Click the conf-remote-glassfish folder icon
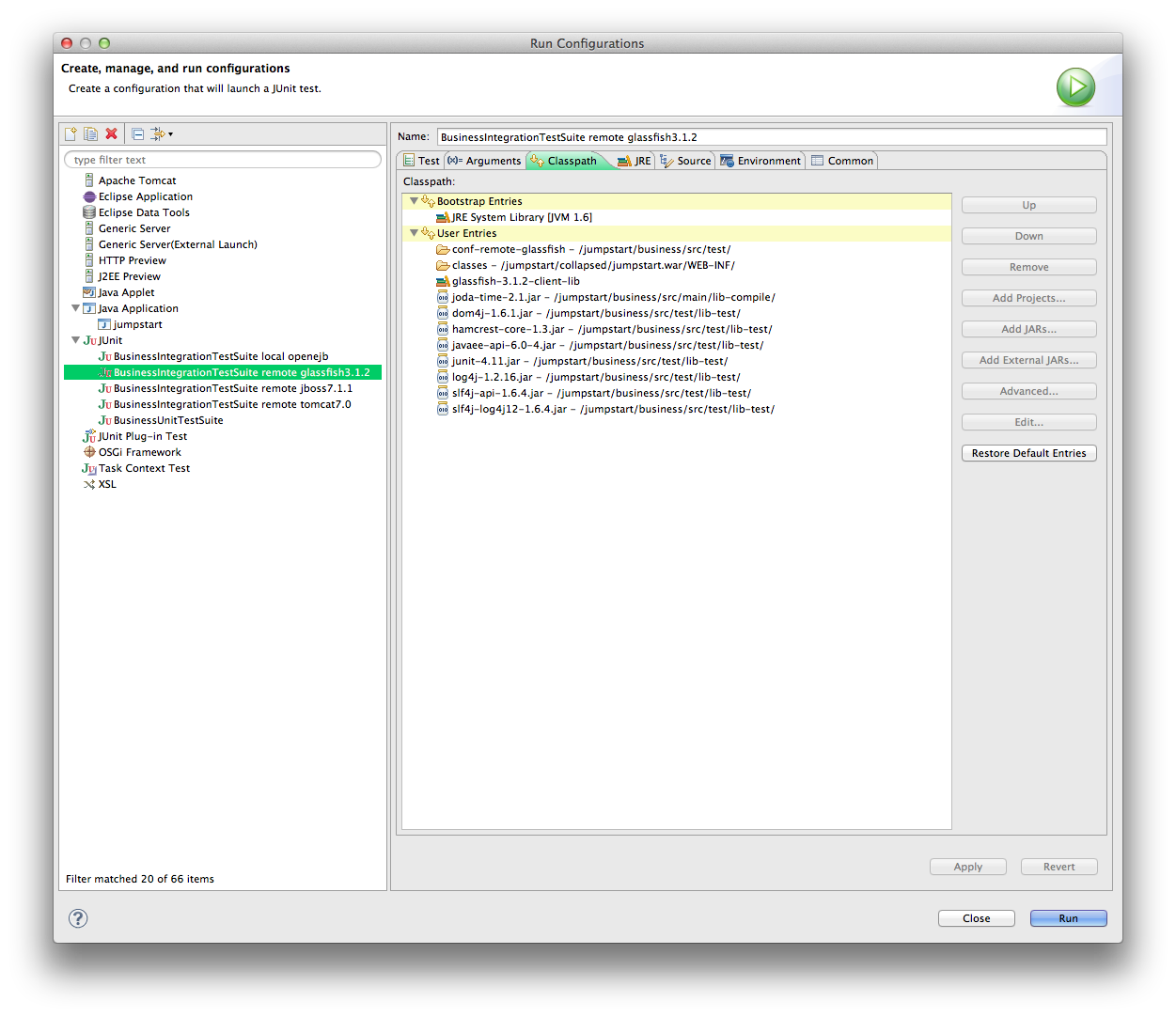1176x1017 pixels. pos(443,249)
